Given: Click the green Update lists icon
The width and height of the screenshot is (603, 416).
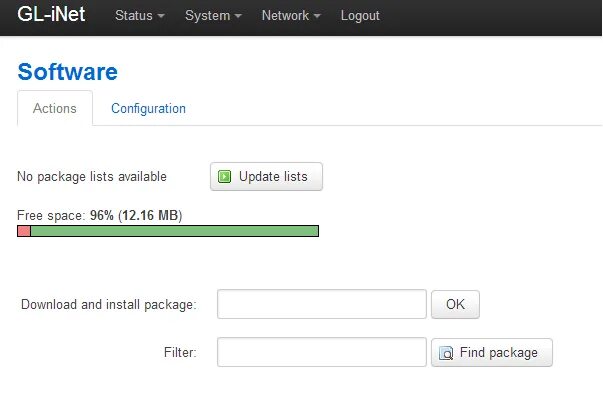Looking at the screenshot, I should (x=225, y=177).
